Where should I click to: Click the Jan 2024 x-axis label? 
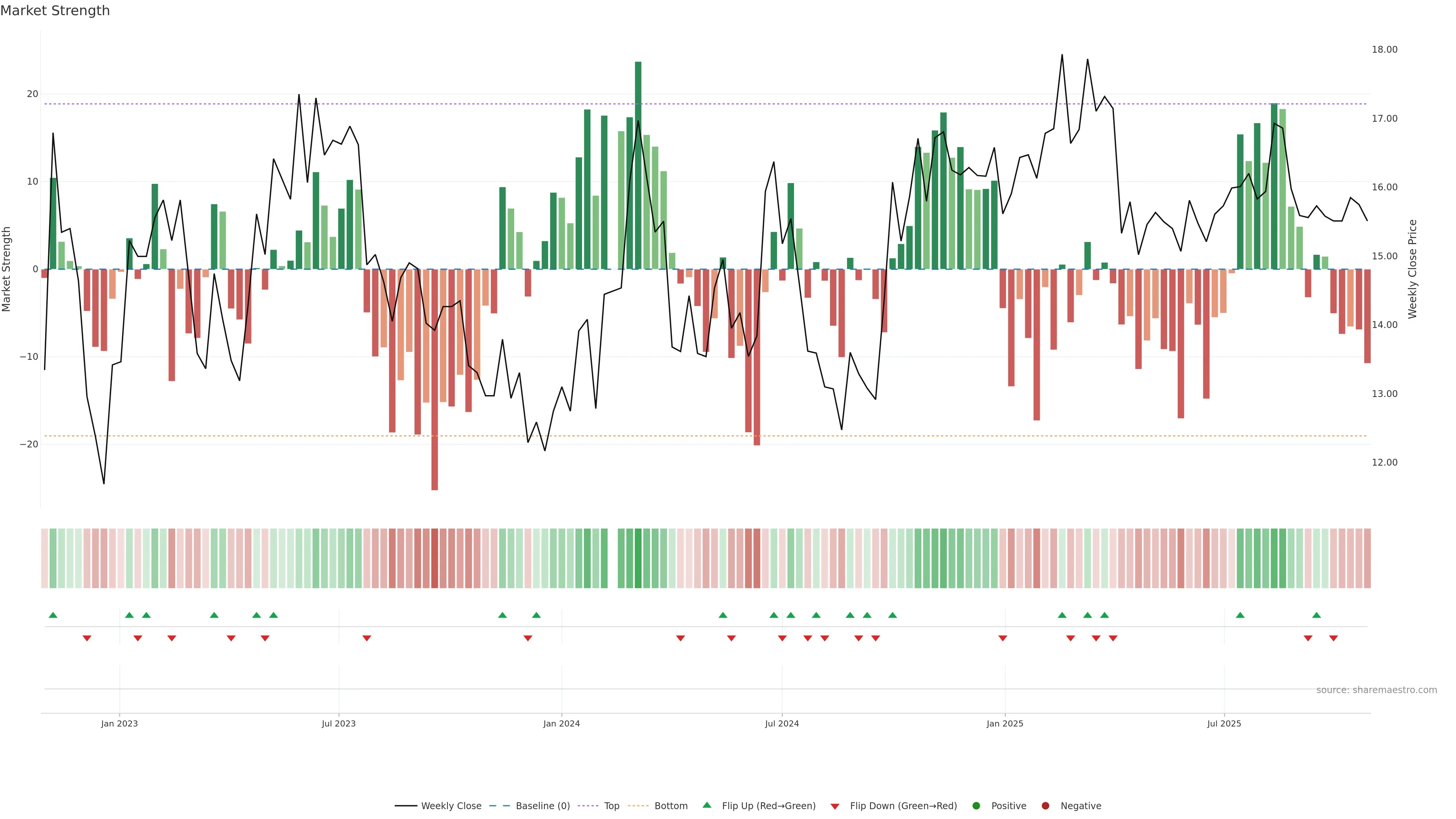[x=561, y=723]
